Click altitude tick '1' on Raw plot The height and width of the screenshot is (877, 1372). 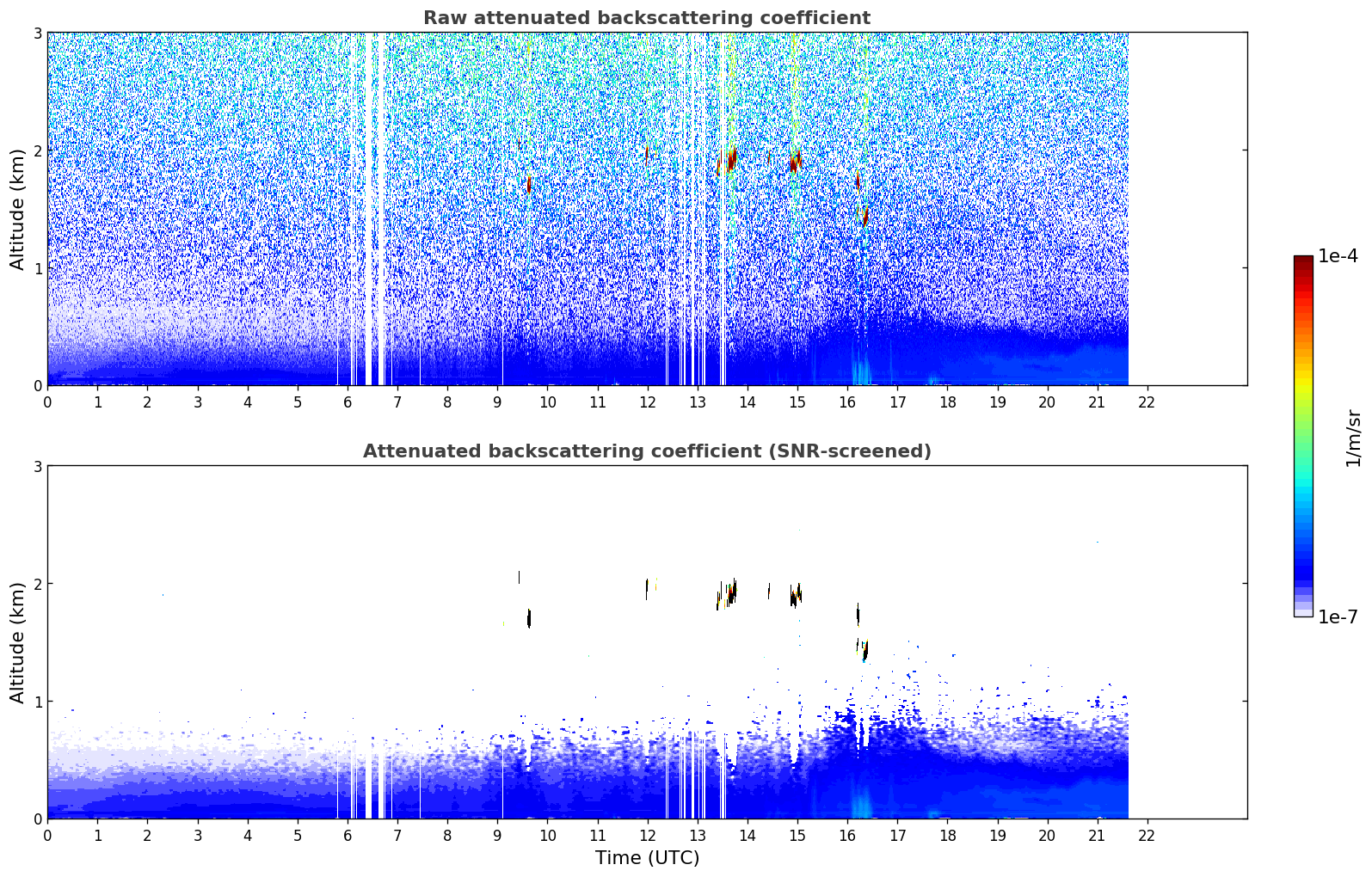point(38,268)
